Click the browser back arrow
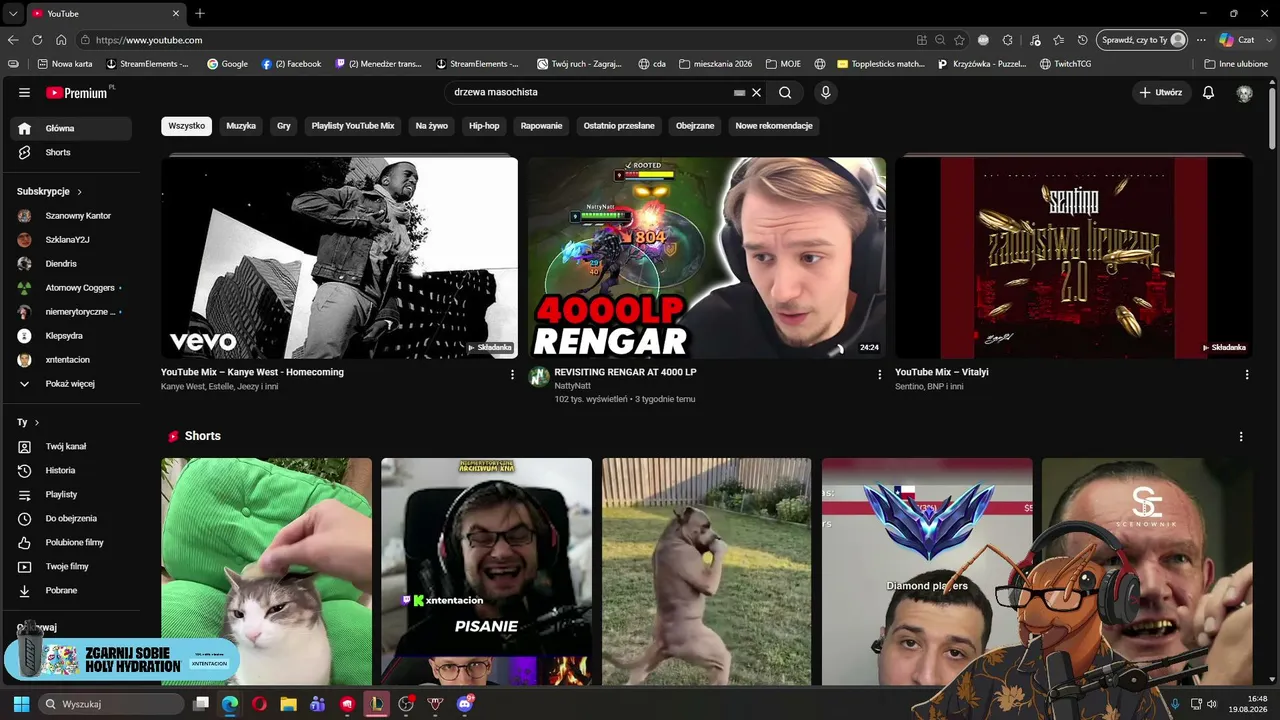The width and height of the screenshot is (1280, 720). (x=13, y=40)
